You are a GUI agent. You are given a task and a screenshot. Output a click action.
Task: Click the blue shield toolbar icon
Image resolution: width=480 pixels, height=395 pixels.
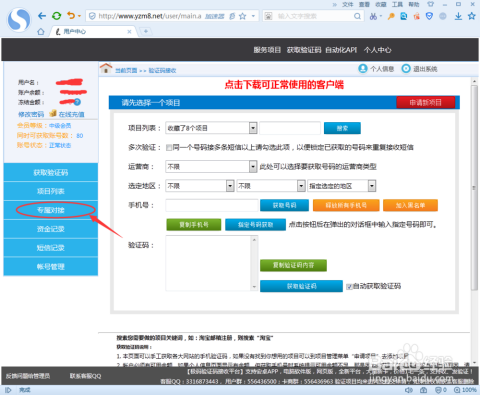click(429, 16)
